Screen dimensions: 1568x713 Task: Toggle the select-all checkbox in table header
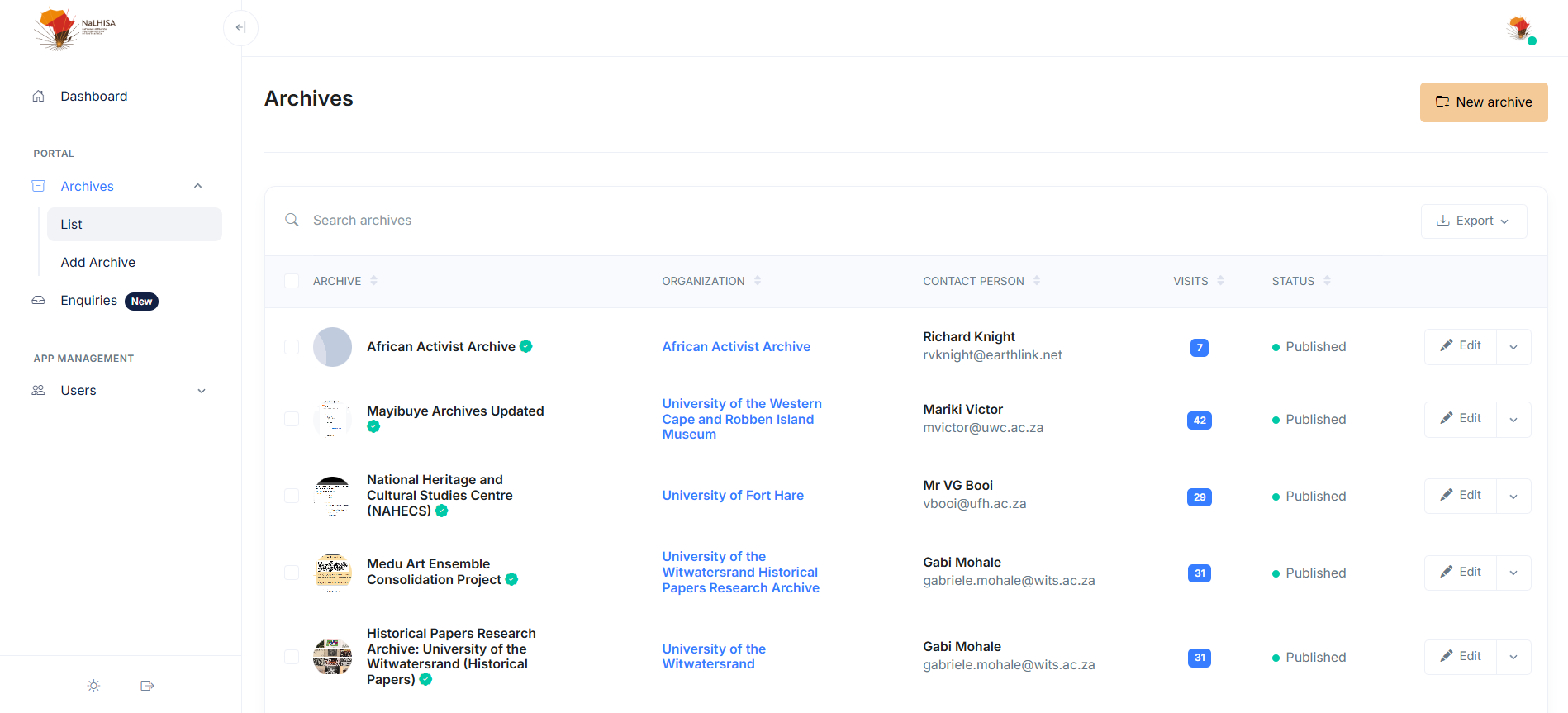292,281
